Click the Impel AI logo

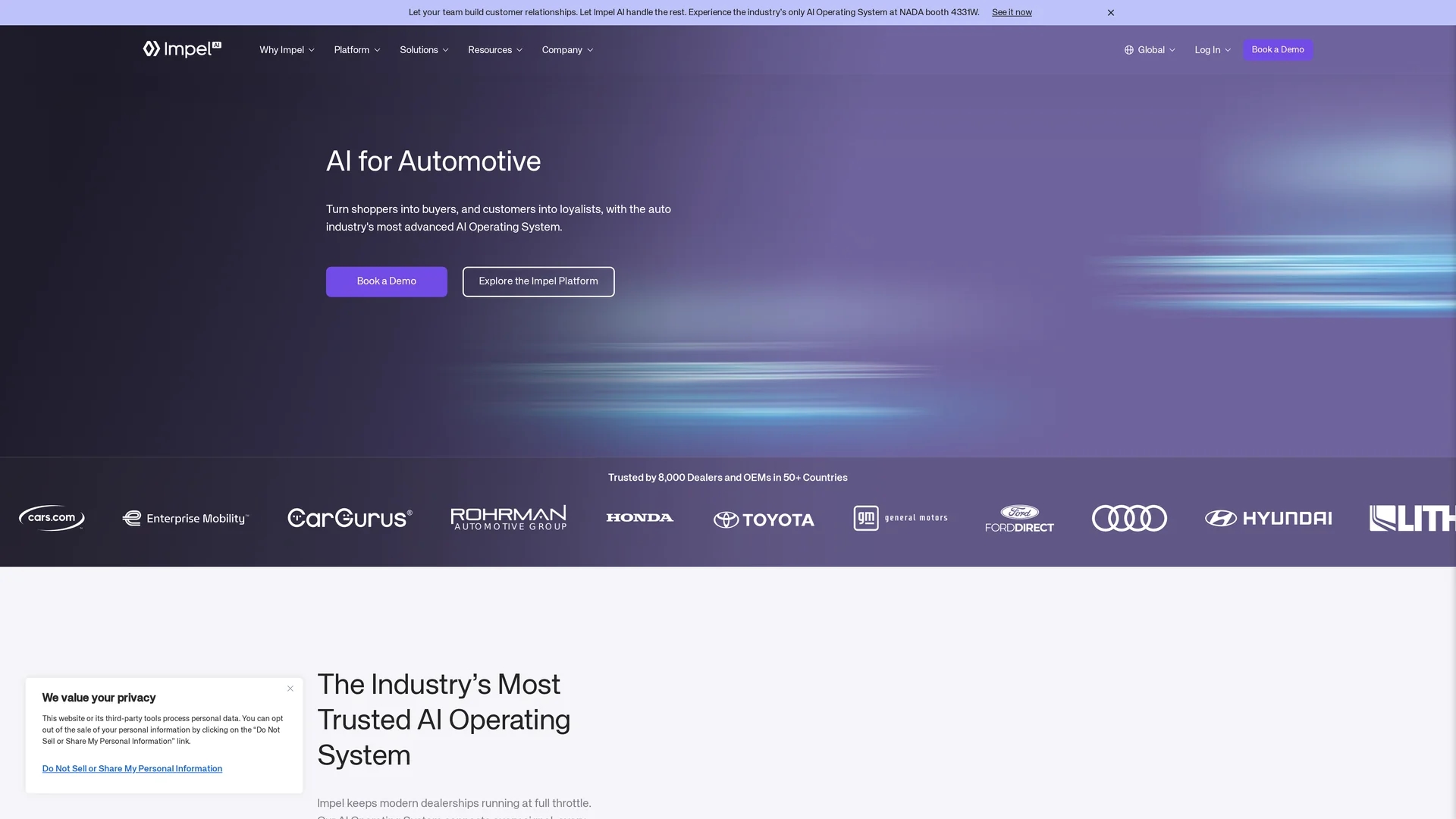pyautogui.click(x=182, y=49)
